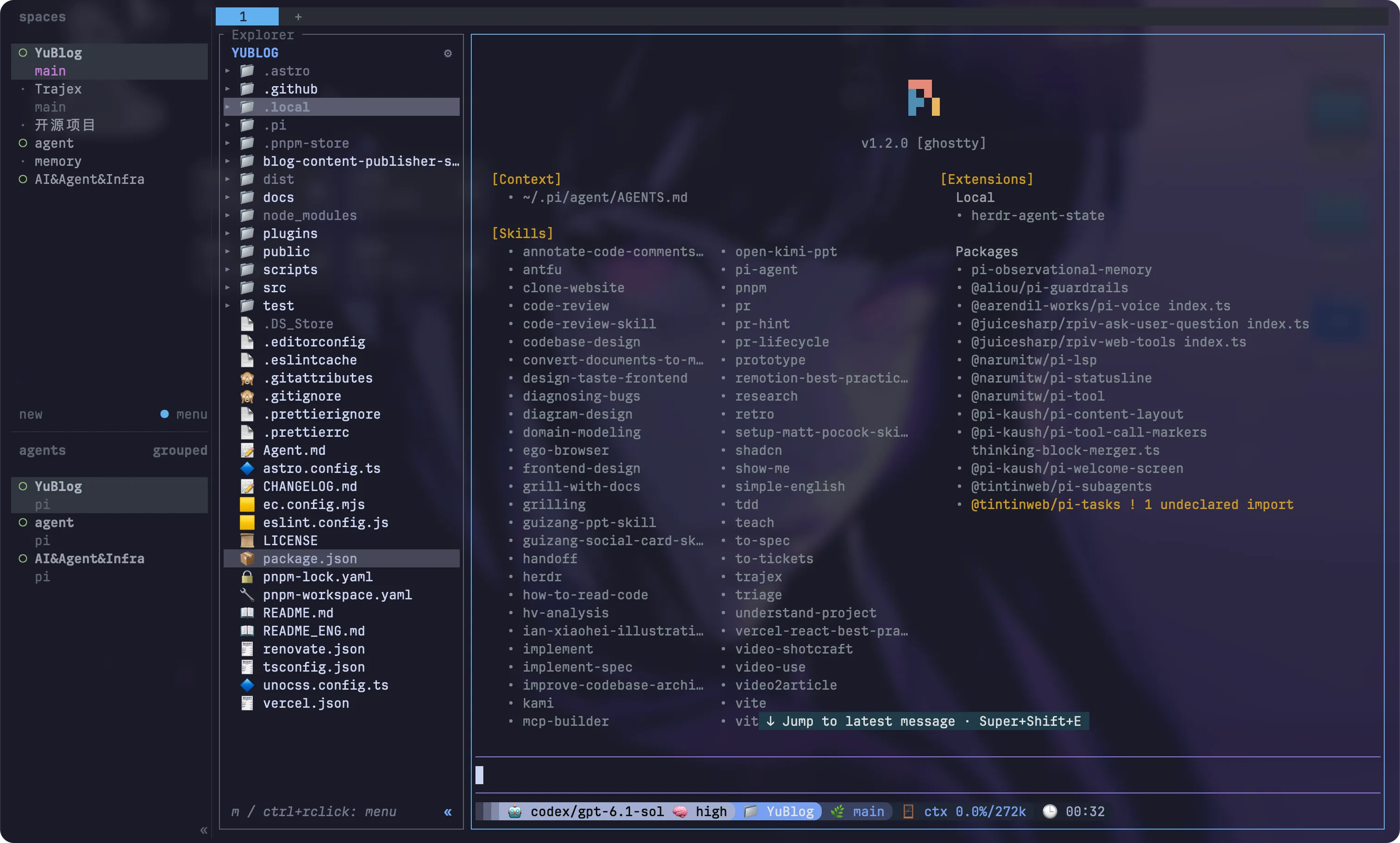
Task: Click the wrench icon beside pnpm-workspace.yaml
Action: click(247, 595)
